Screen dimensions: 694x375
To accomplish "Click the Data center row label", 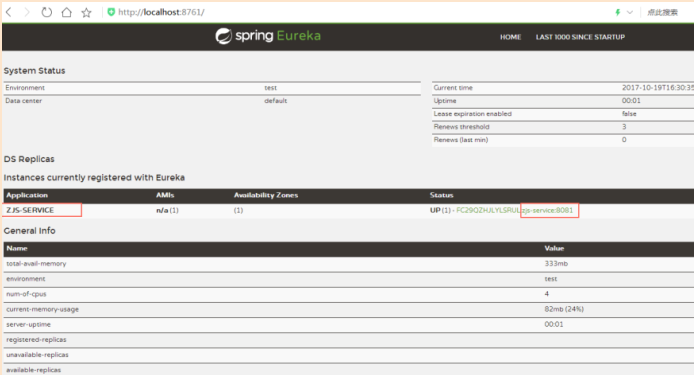I will pos(23,101).
